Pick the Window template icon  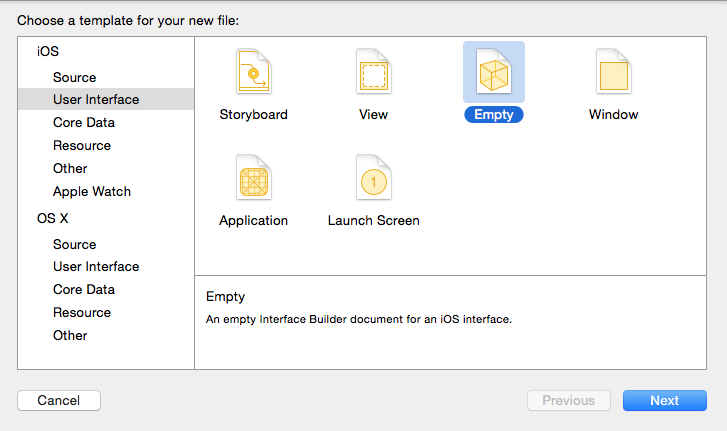614,72
